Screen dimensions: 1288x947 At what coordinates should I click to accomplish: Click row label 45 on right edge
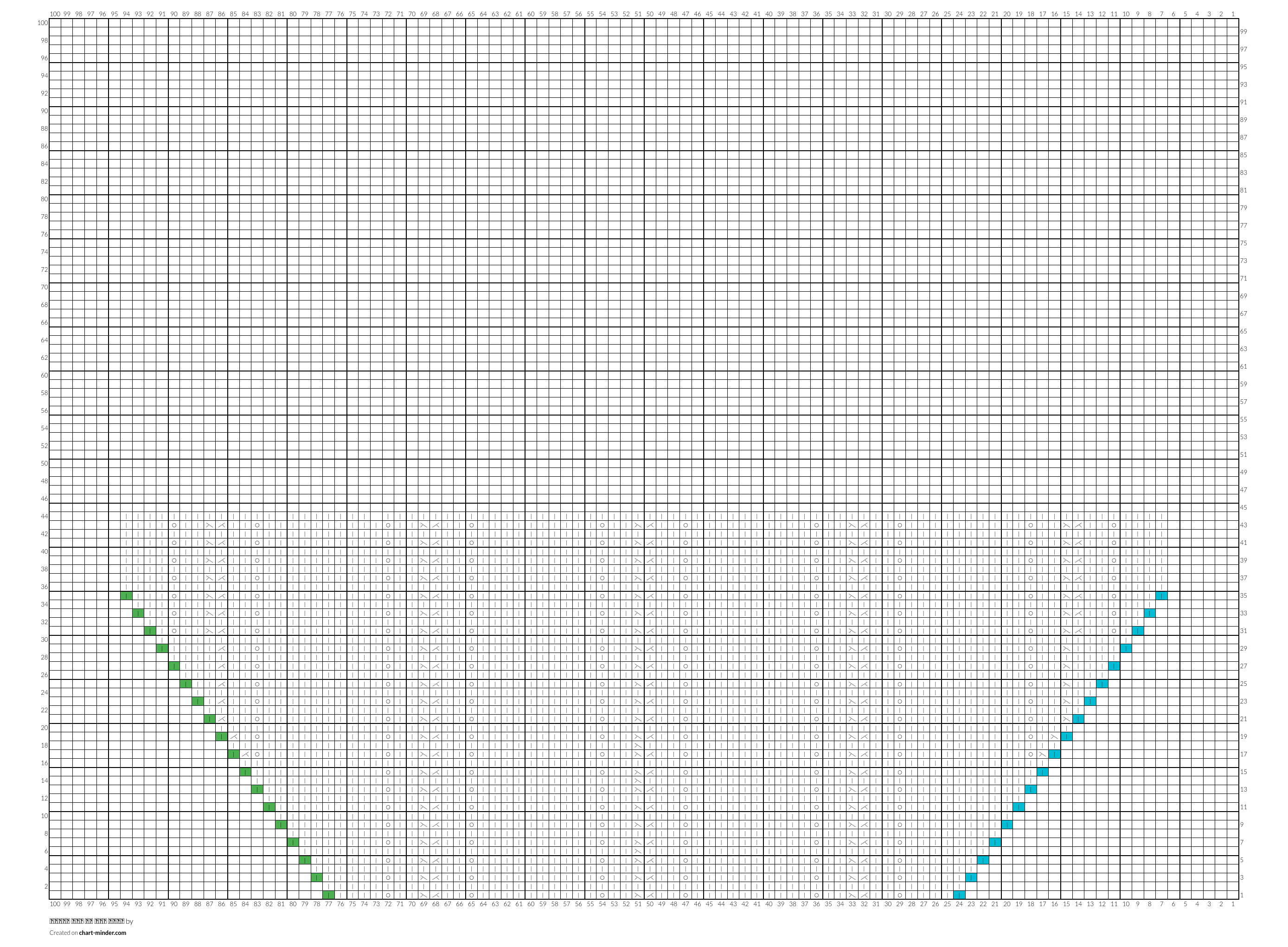pos(1243,507)
